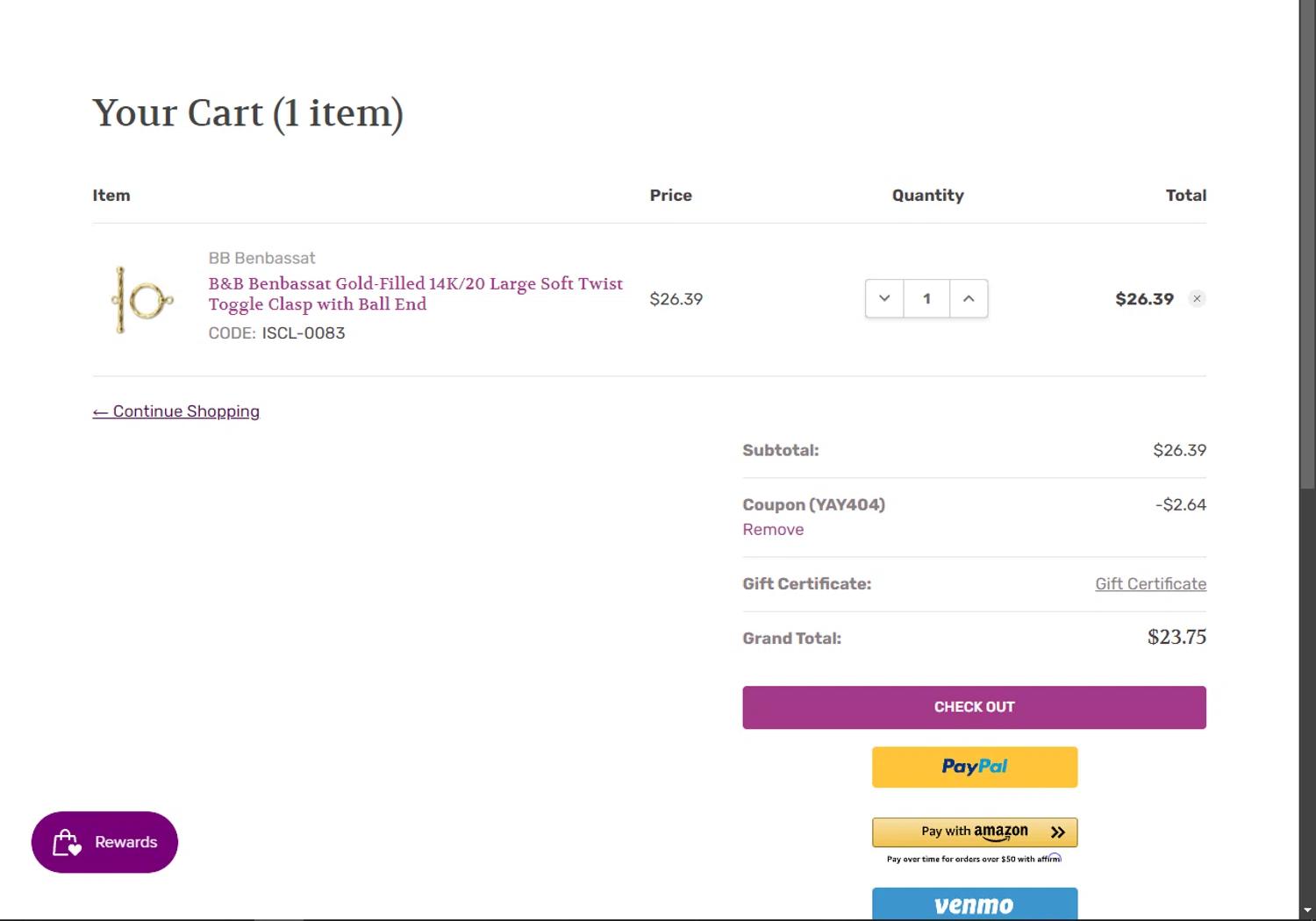Increase quantity with up chevron
Viewport: 1316px width, 921px height.
969,299
